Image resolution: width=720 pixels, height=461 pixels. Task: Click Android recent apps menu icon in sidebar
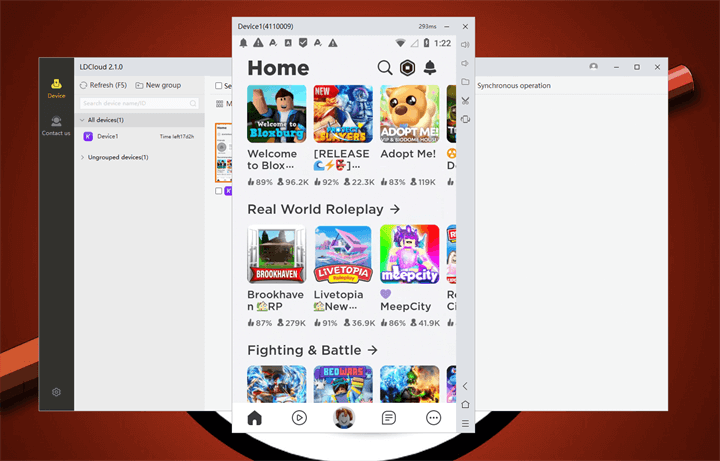(x=465, y=423)
